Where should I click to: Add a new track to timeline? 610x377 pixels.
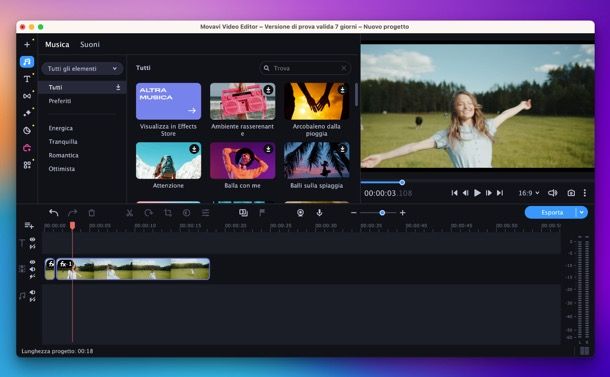(29, 225)
